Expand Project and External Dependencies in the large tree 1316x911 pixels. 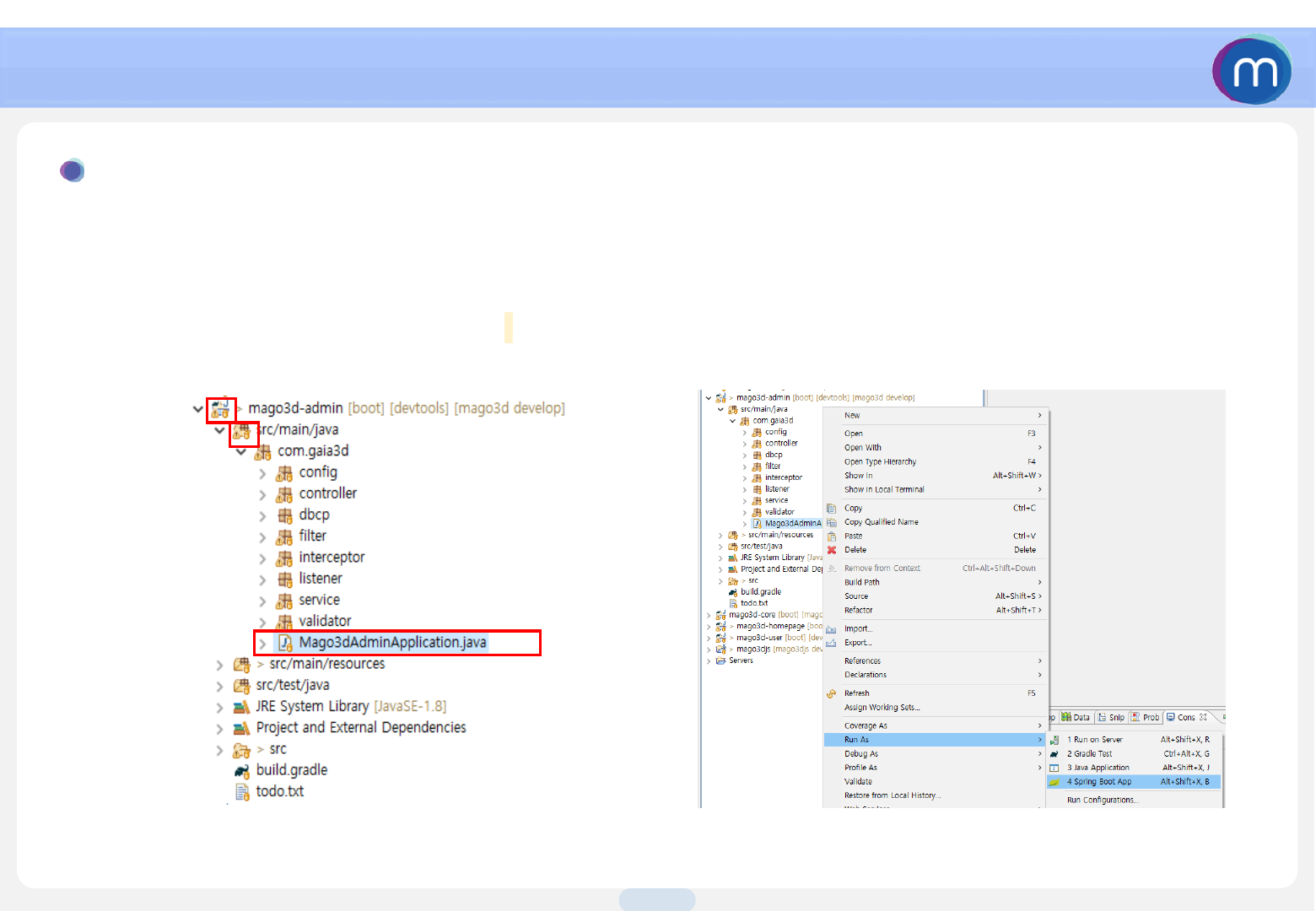point(219,729)
